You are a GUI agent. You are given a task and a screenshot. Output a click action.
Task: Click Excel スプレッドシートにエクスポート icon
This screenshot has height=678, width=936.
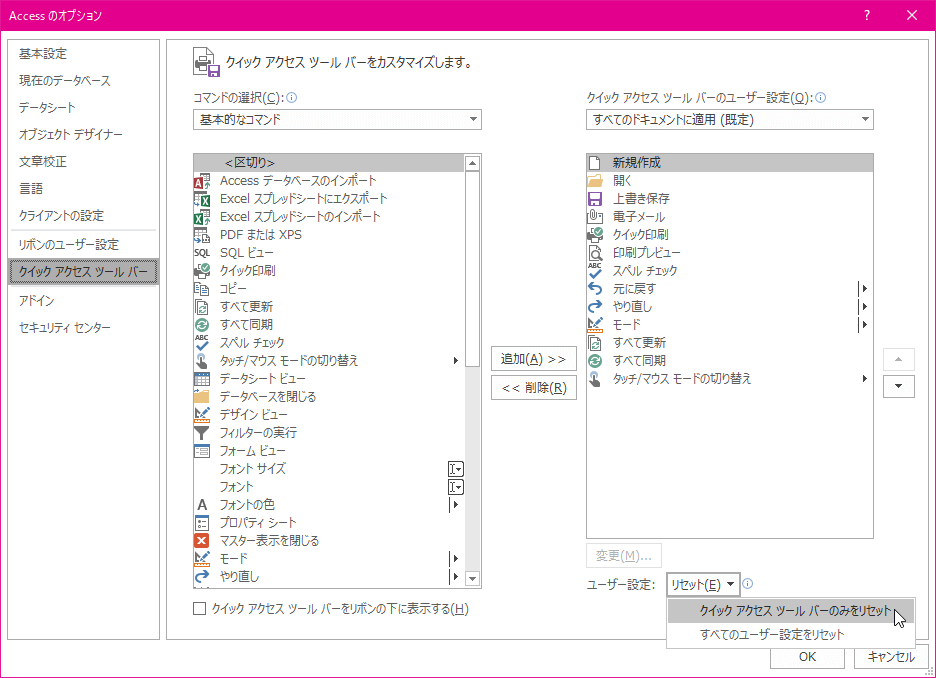(x=202, y=199)
